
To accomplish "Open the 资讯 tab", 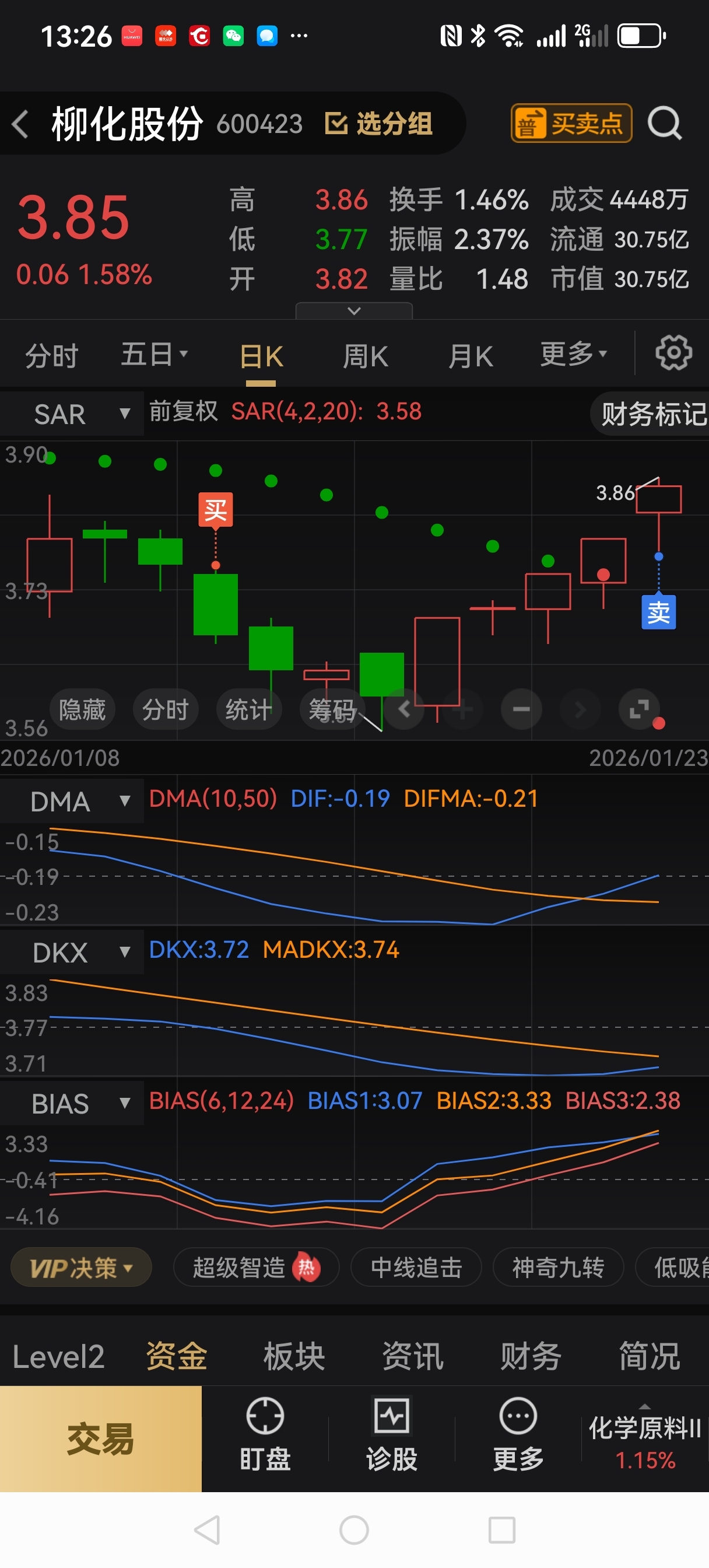I will point(413,1356).
